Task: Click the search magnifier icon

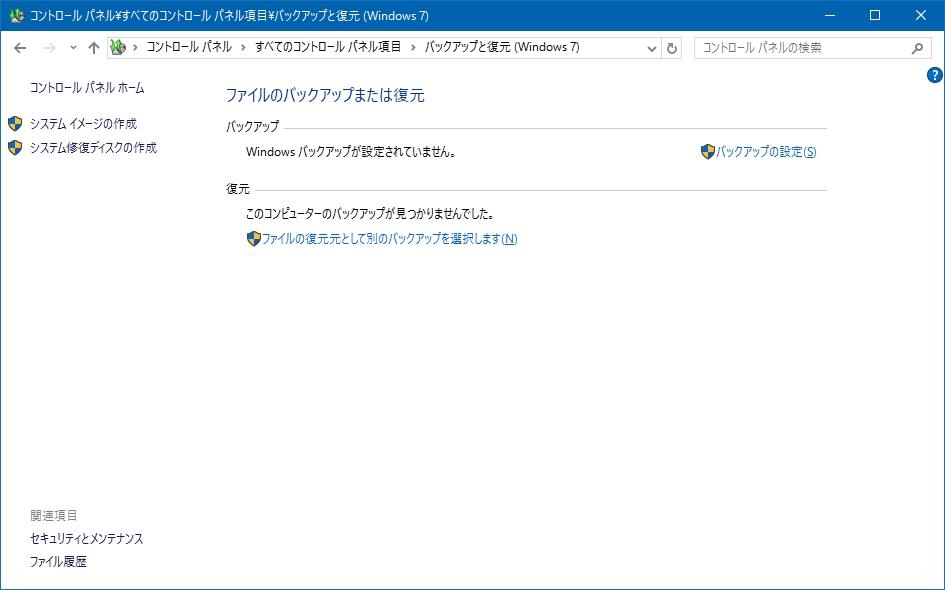Action: coord(917,48)
